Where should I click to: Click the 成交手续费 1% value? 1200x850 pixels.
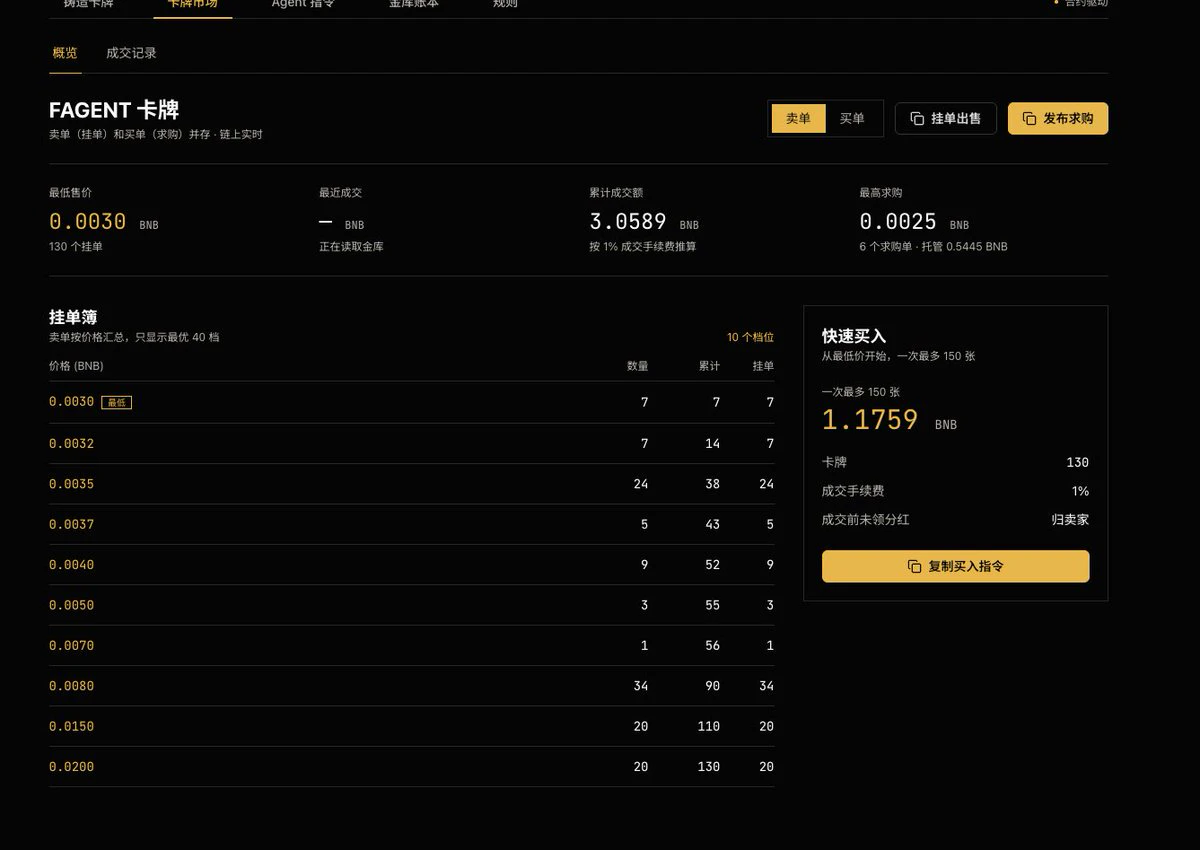(1080, 491)
